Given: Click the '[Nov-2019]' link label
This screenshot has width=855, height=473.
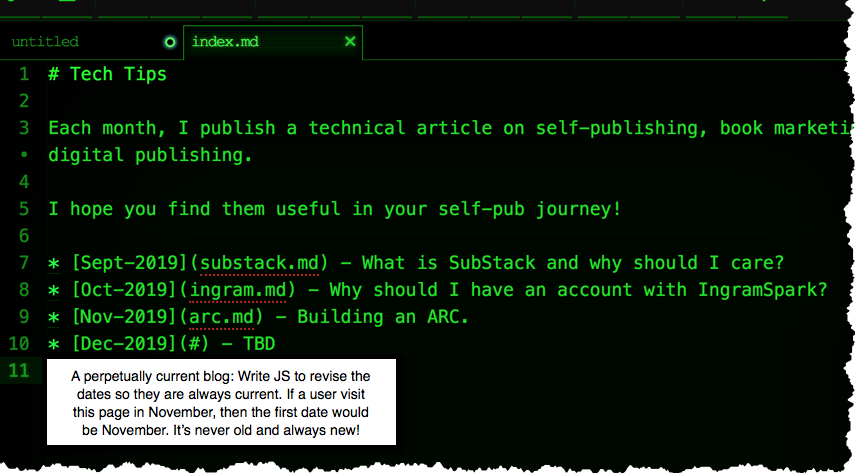Looking at the screenshot, I should tap(124, 317).
